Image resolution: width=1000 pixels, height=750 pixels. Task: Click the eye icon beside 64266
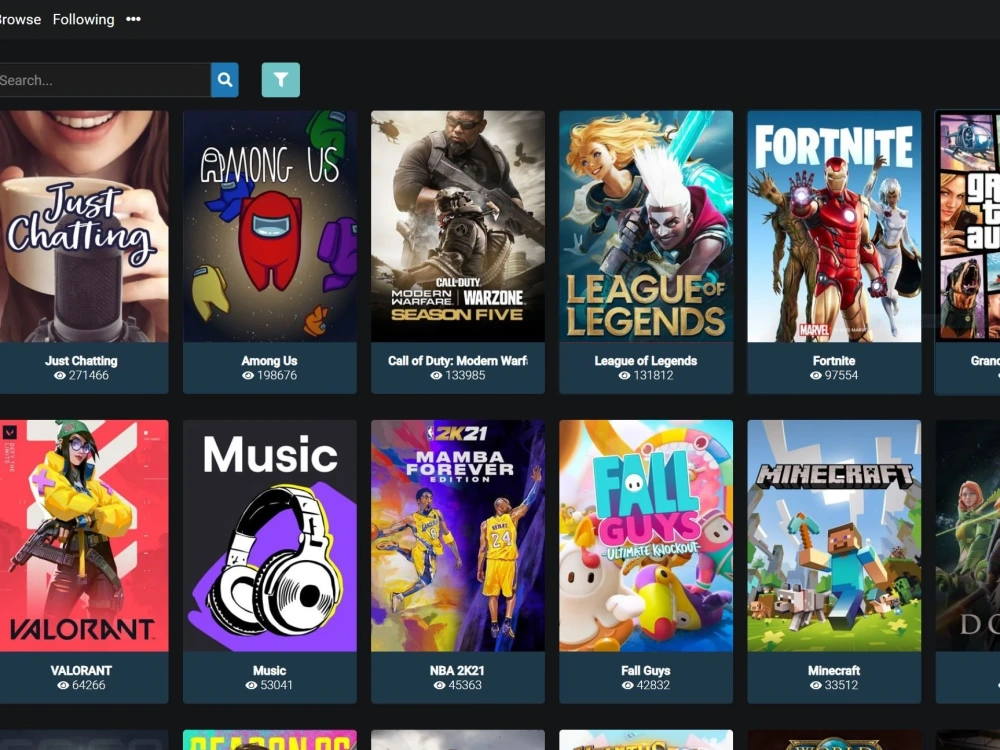click(x=63, y=686)
